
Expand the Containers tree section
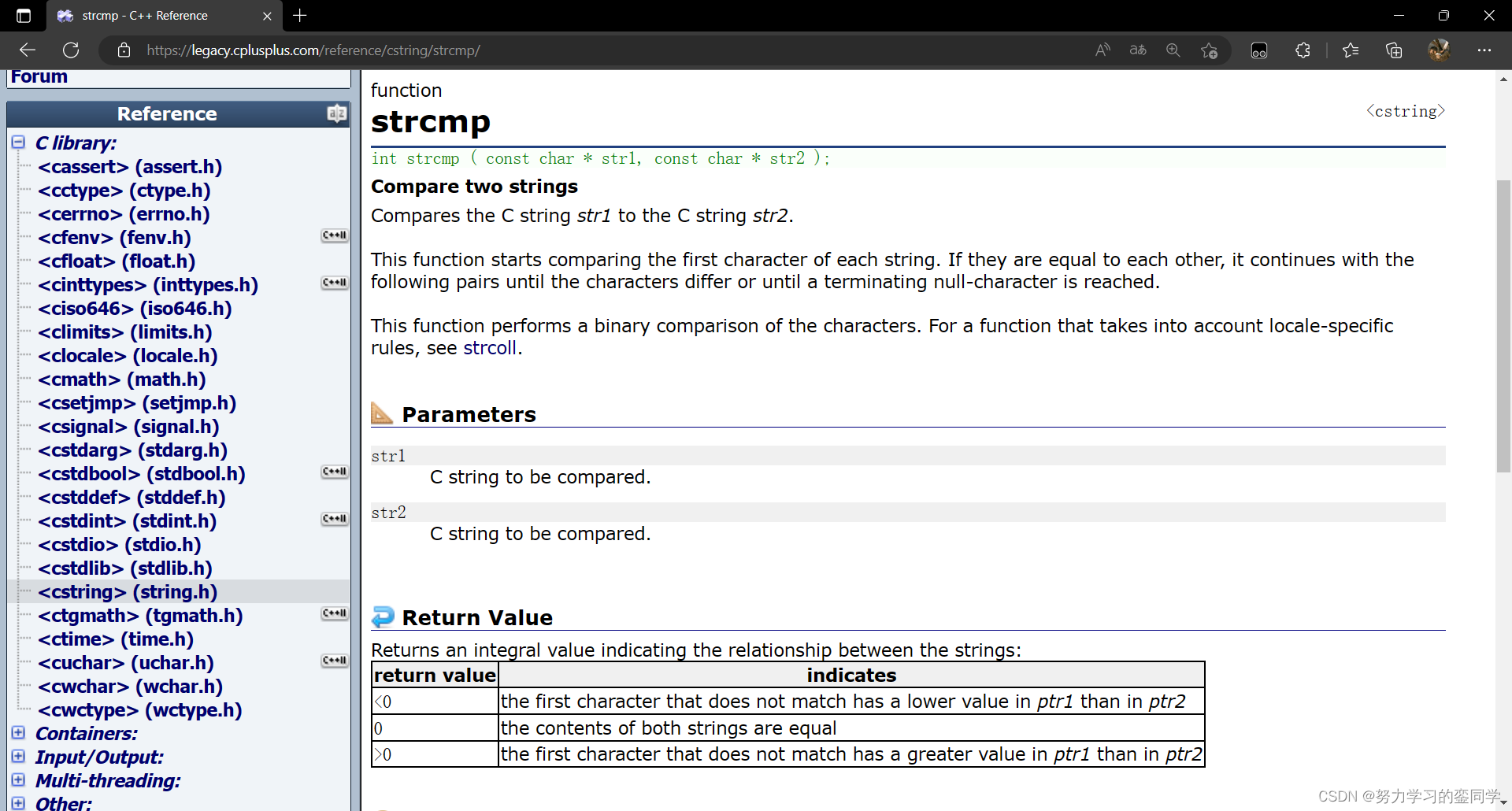18,733
